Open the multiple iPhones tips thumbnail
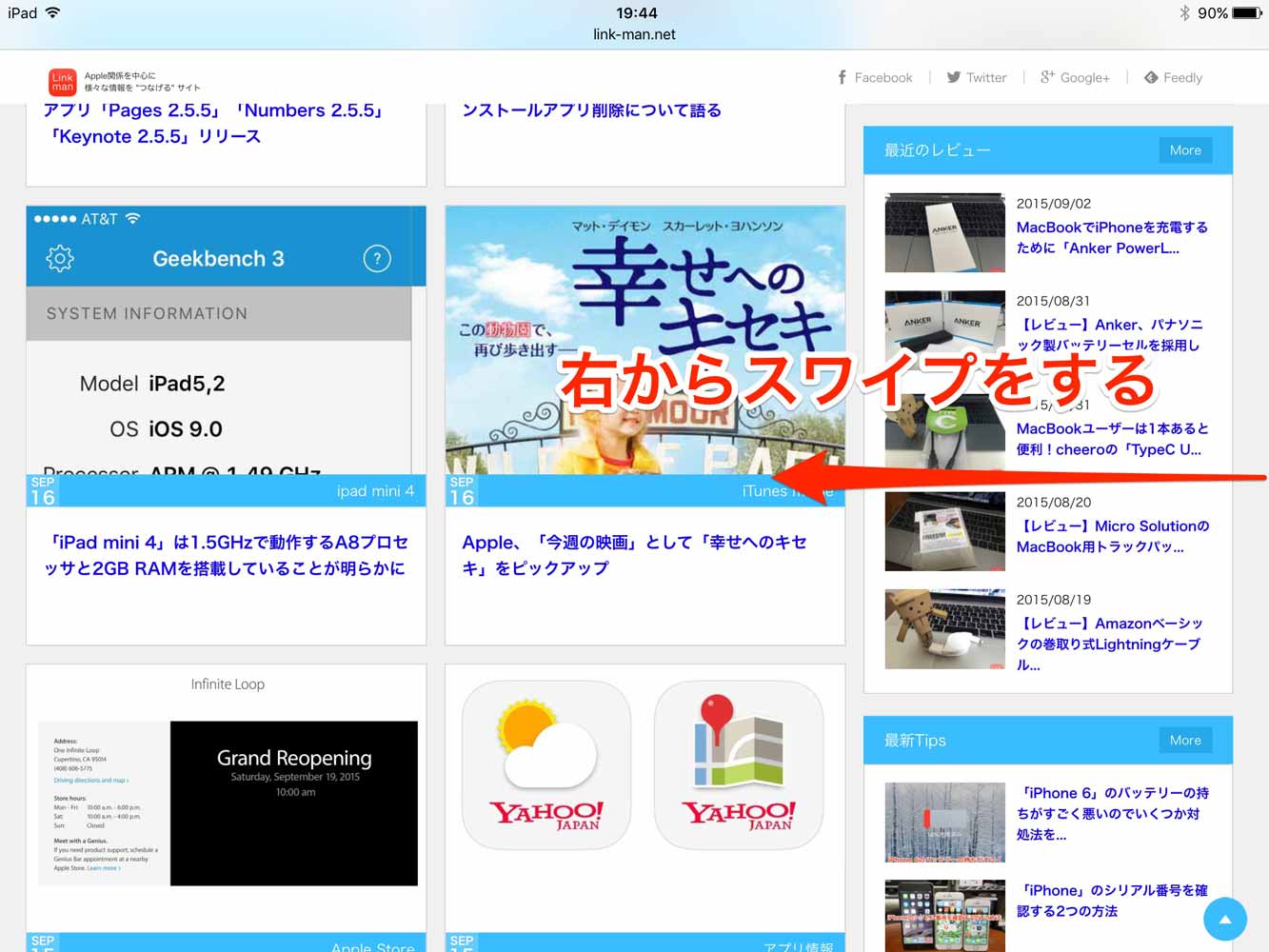This screenshot has width=1269, height=952. click(944, 916)
